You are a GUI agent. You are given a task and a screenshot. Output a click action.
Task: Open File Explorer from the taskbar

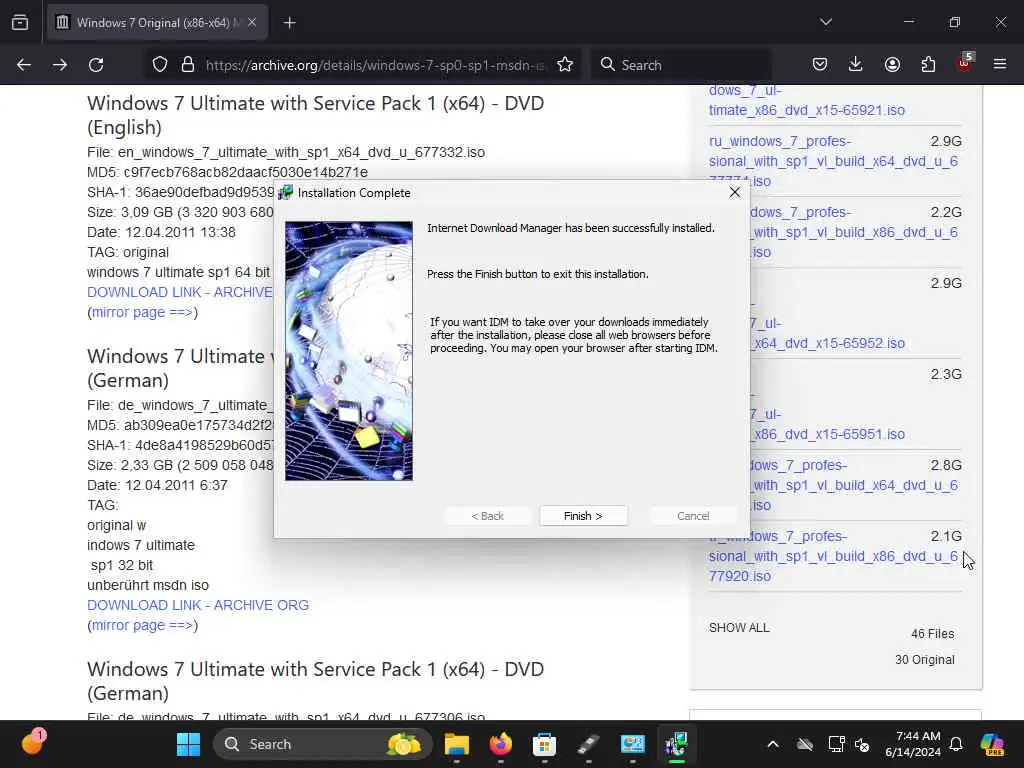point(457,744)
